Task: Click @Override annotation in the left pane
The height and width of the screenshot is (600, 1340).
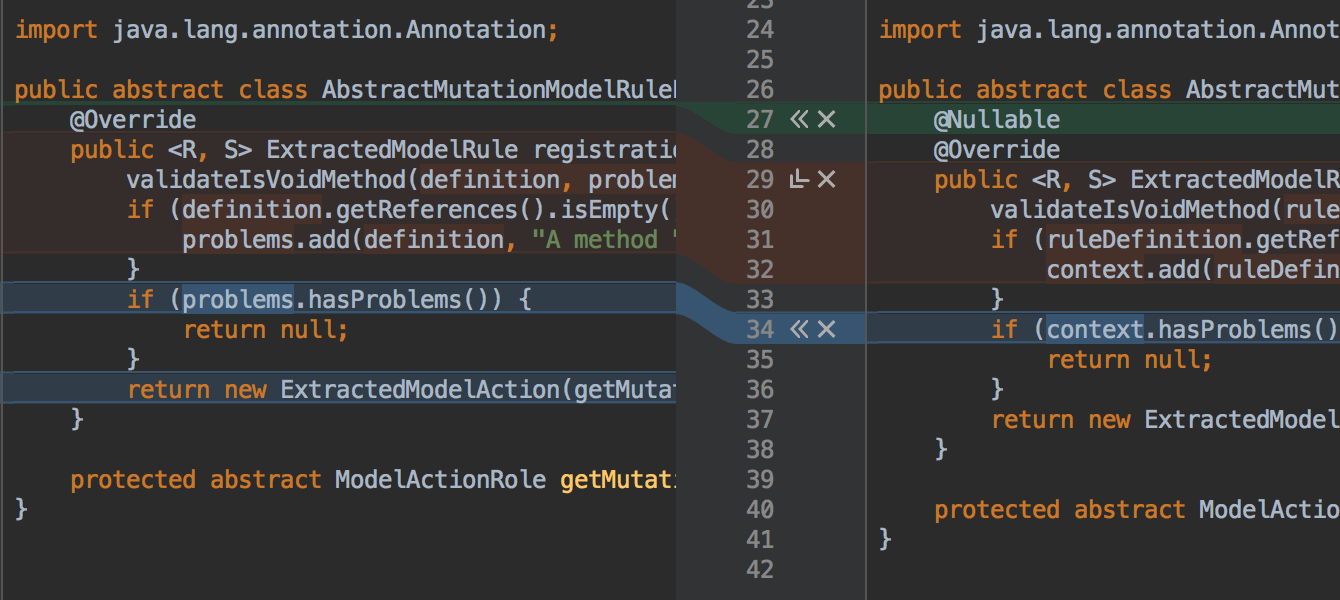Action: tap(132, 120)
